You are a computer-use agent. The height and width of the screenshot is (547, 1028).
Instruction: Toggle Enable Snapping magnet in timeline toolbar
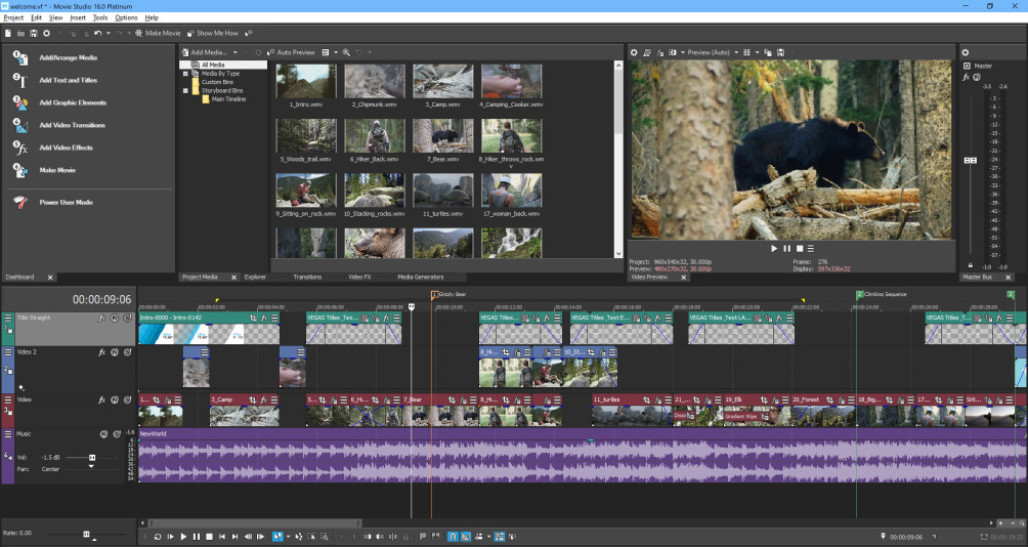[452, 537]
